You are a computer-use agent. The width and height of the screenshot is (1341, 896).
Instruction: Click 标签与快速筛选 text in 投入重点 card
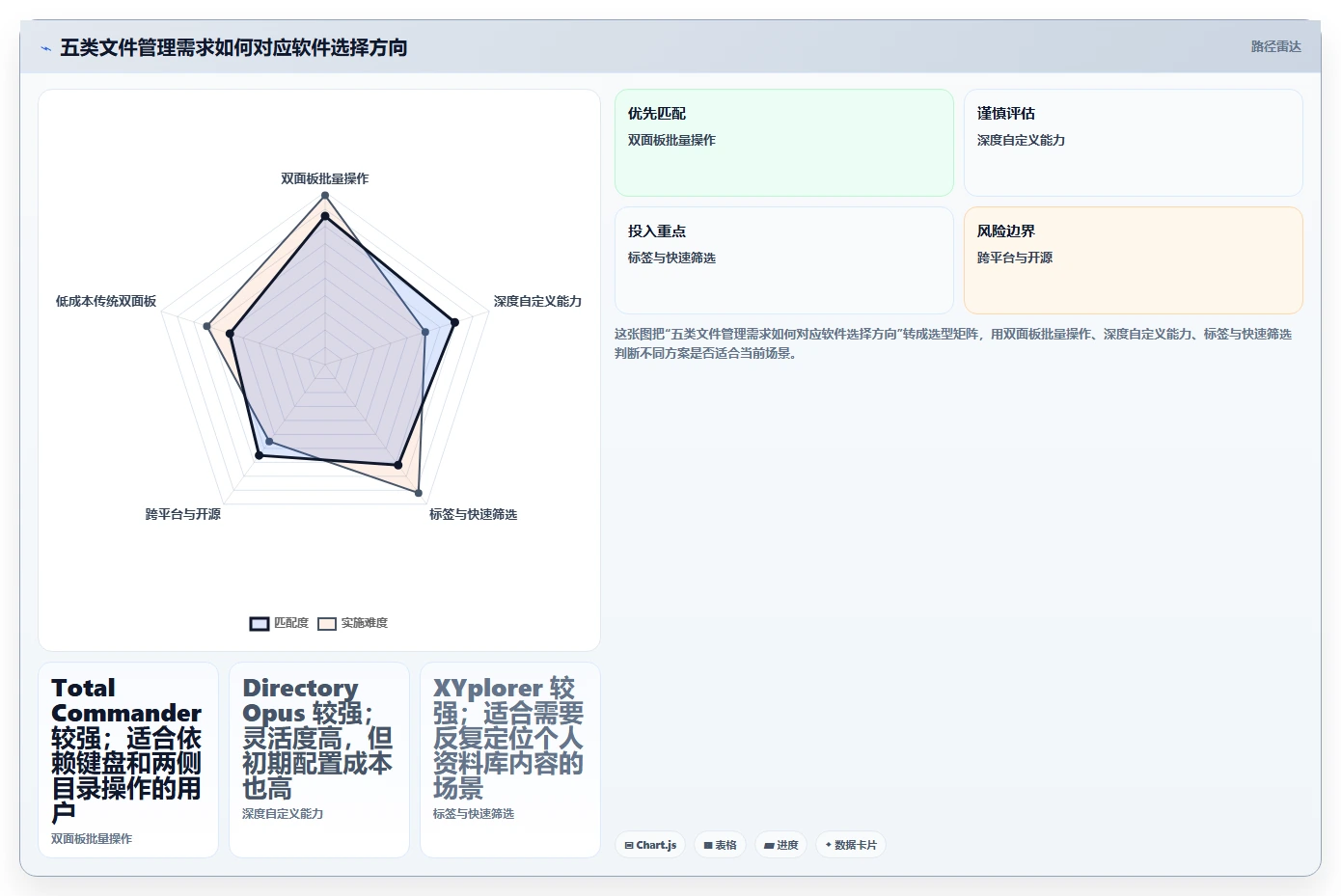click(672, 258)
